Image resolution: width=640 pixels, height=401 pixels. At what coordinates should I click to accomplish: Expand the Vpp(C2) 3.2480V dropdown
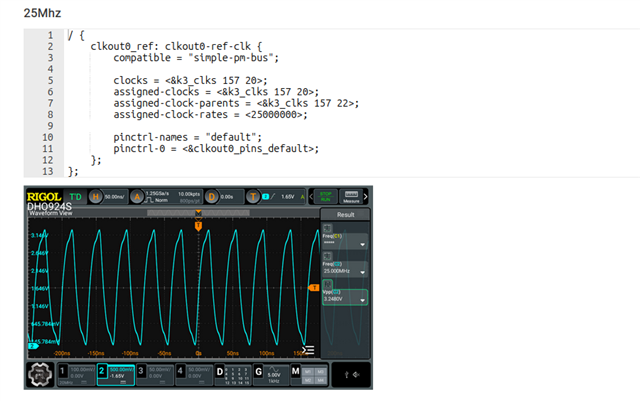(x=362, y=300)
